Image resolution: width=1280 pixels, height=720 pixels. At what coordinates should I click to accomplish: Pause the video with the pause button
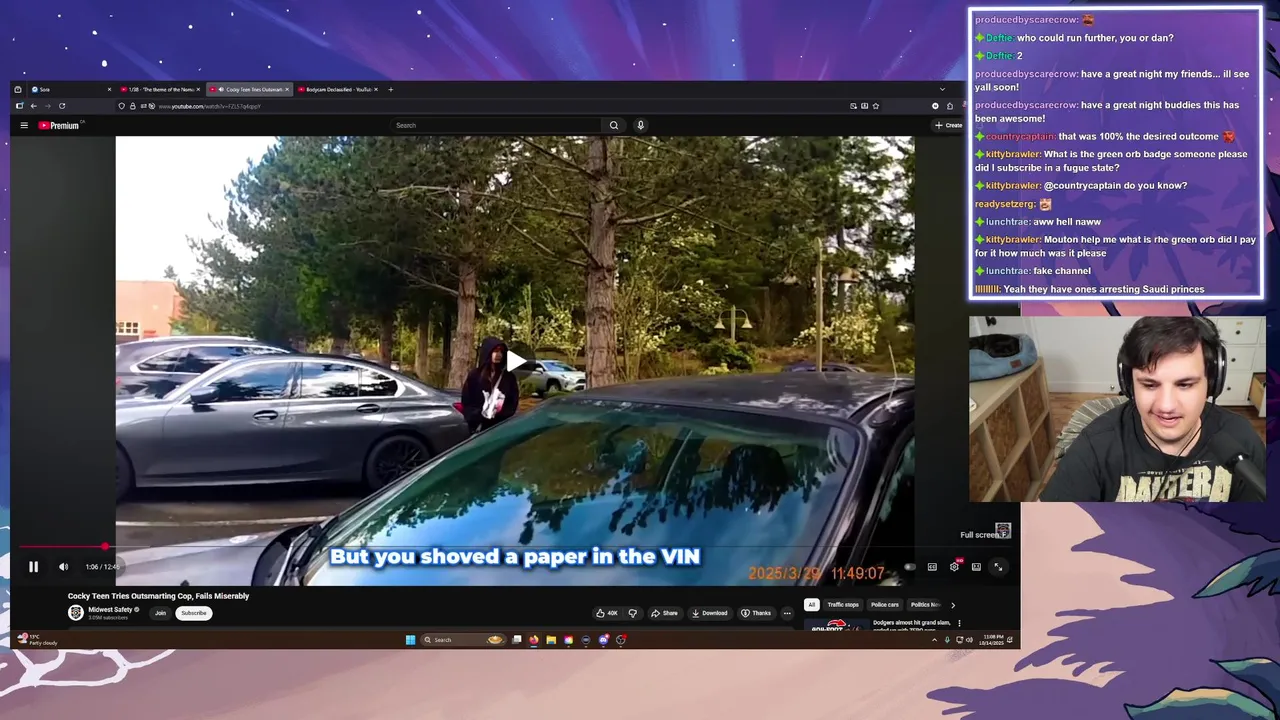click(33, 567)
